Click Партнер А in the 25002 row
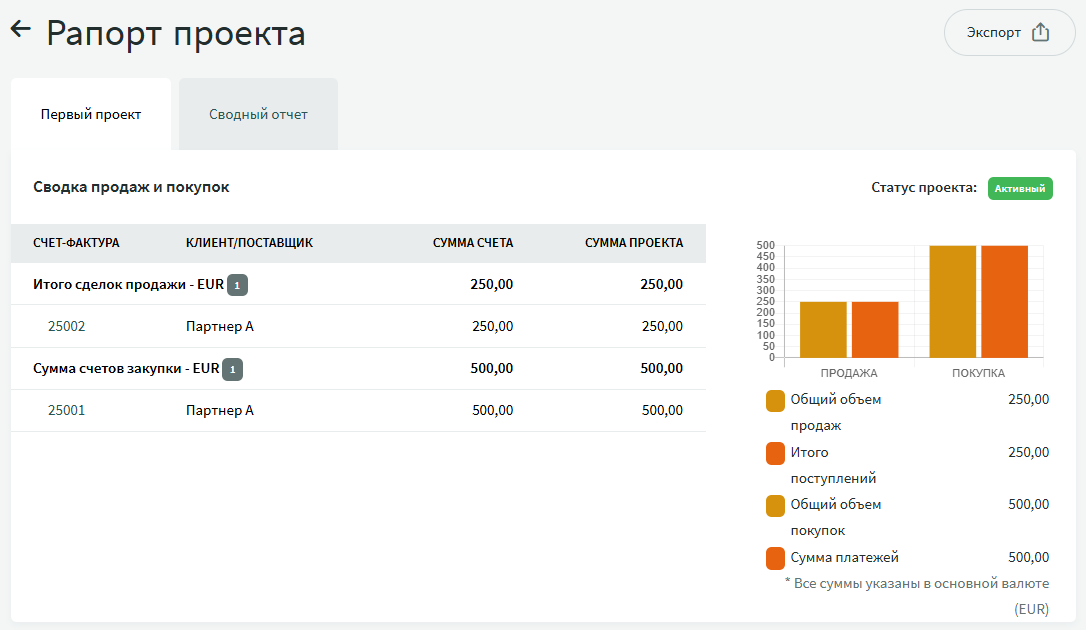1086x630 pixels. (220, 326)
